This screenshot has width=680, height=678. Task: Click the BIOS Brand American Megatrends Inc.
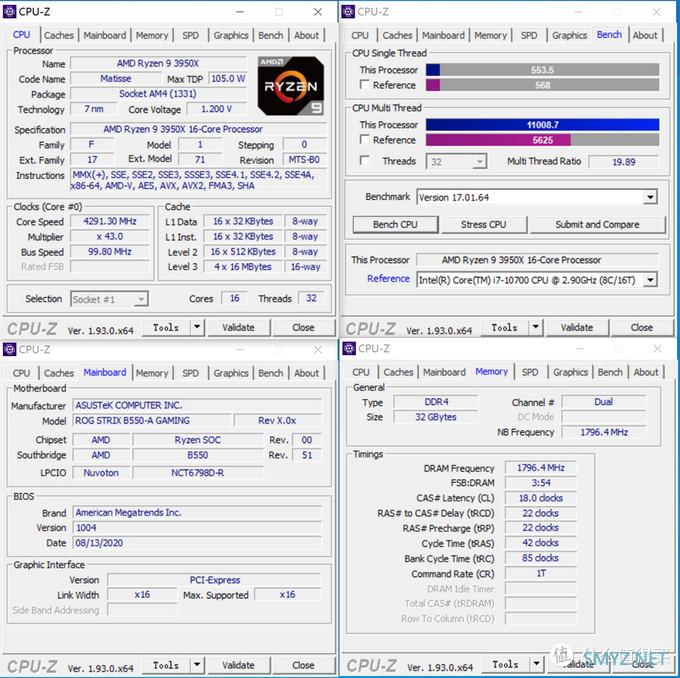click(197, 512)
